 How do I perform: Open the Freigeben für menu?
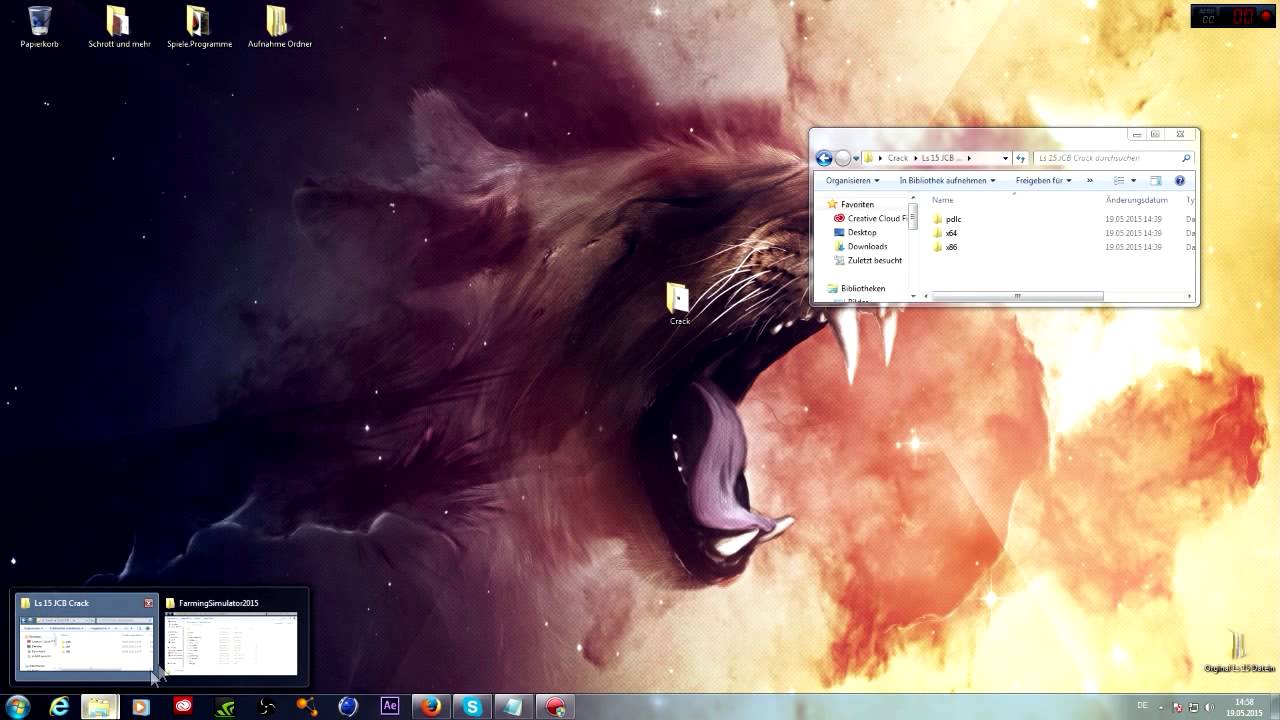pos(1043,181)
